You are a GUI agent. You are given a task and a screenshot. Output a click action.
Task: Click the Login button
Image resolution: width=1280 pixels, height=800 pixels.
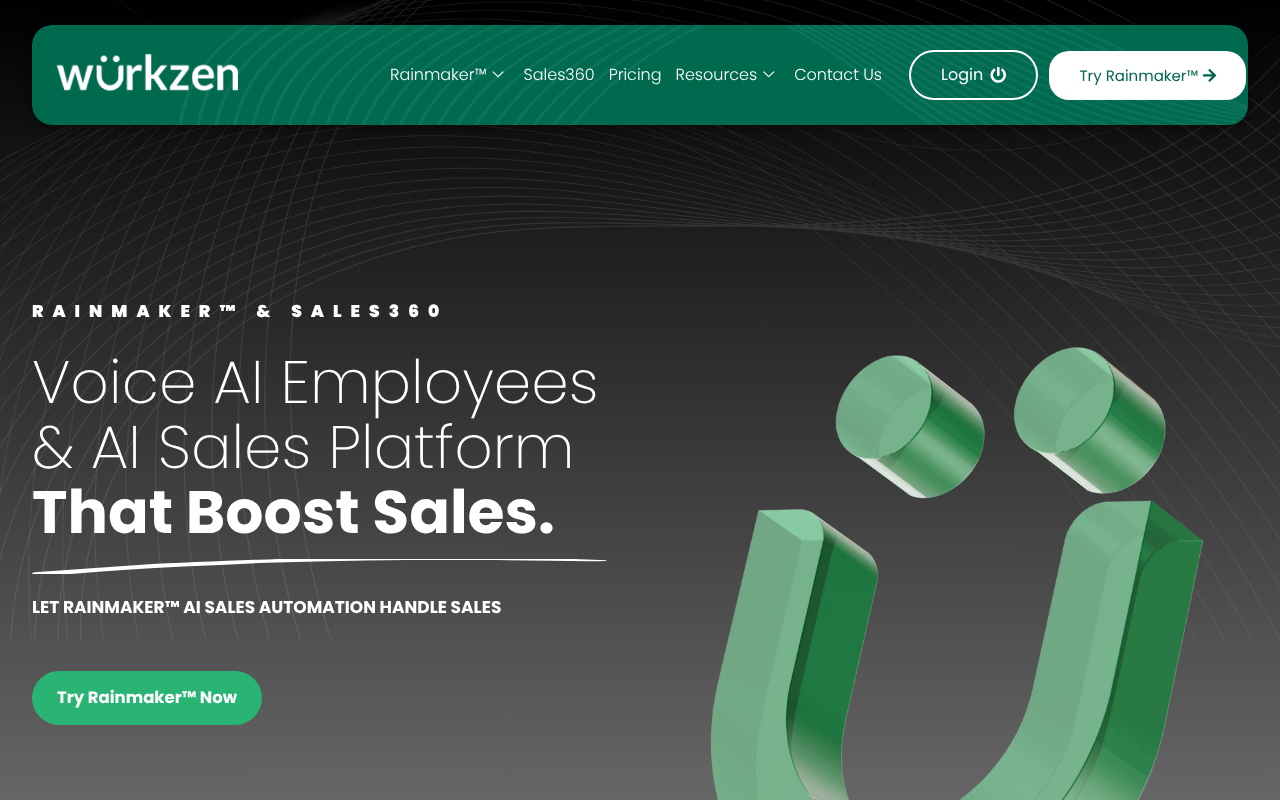coord(973,75)
